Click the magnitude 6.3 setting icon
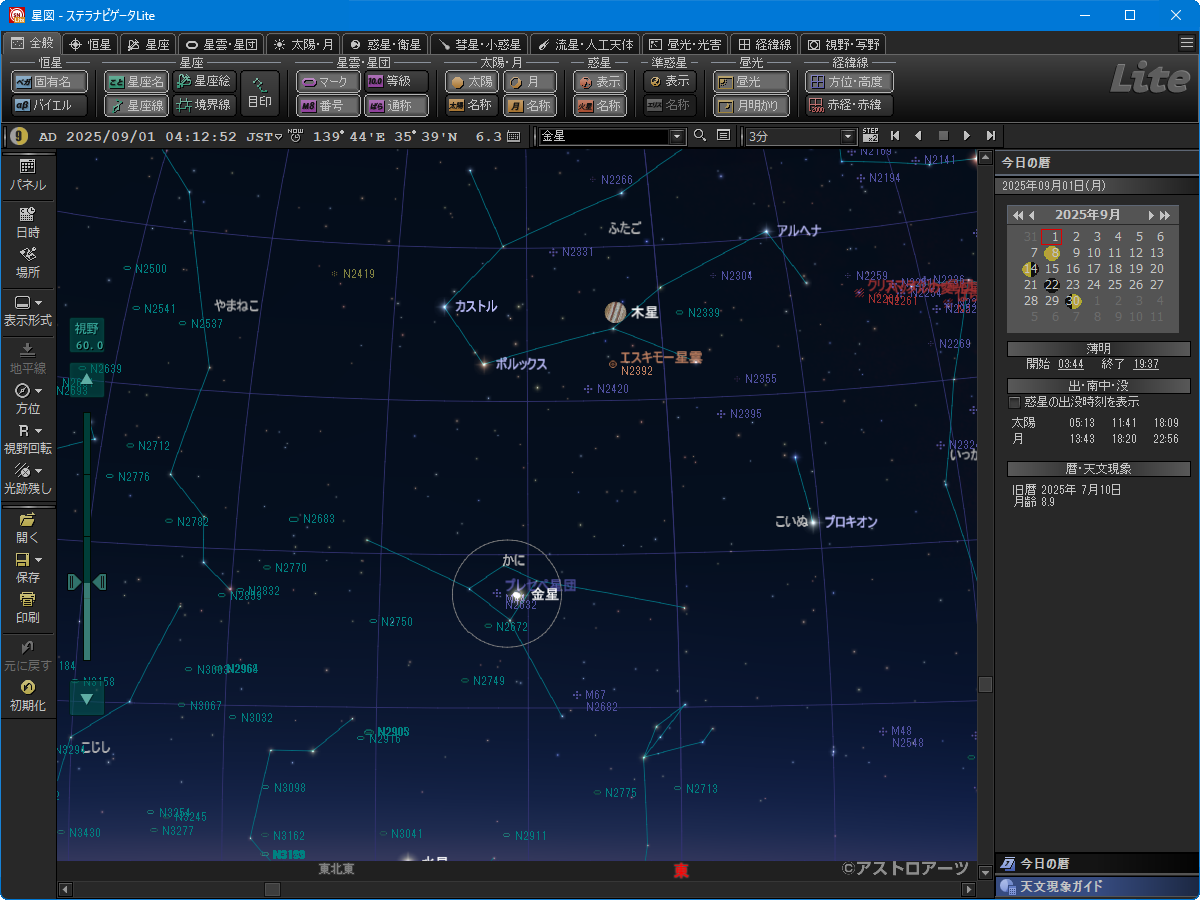This screenshot has width=1200, height=900. [514, 136]
